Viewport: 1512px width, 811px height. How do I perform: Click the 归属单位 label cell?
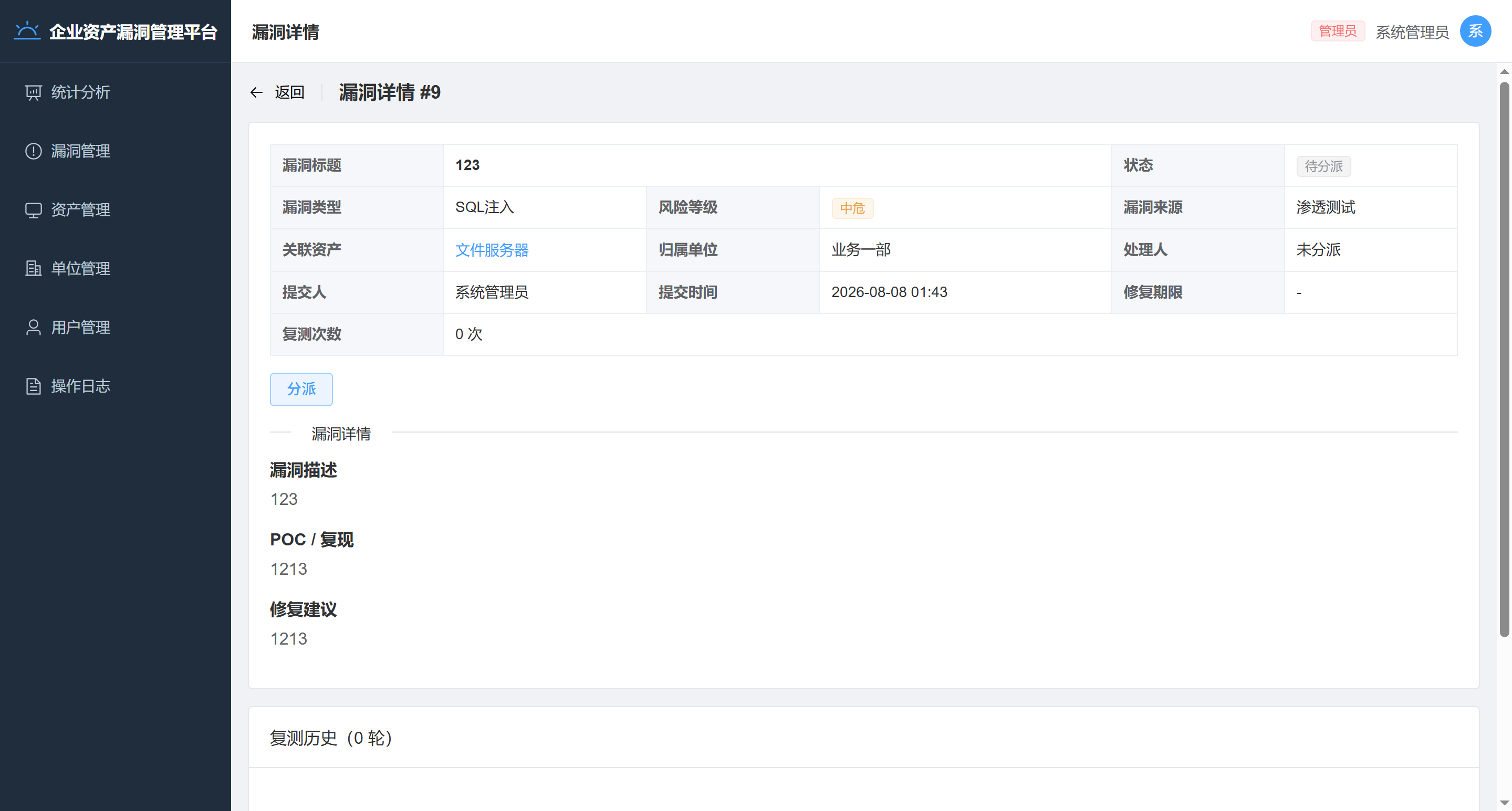(733, 250)
